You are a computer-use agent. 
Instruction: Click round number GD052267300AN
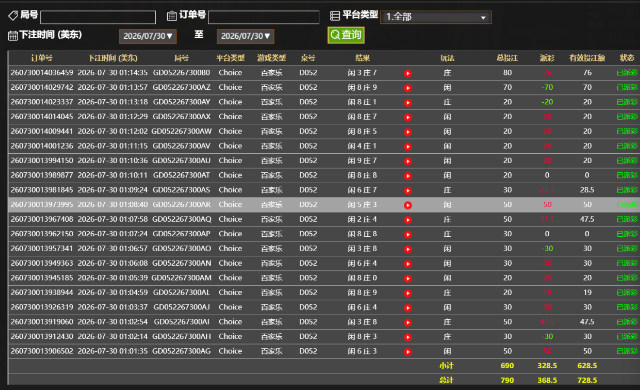click(x=182, y=264)
